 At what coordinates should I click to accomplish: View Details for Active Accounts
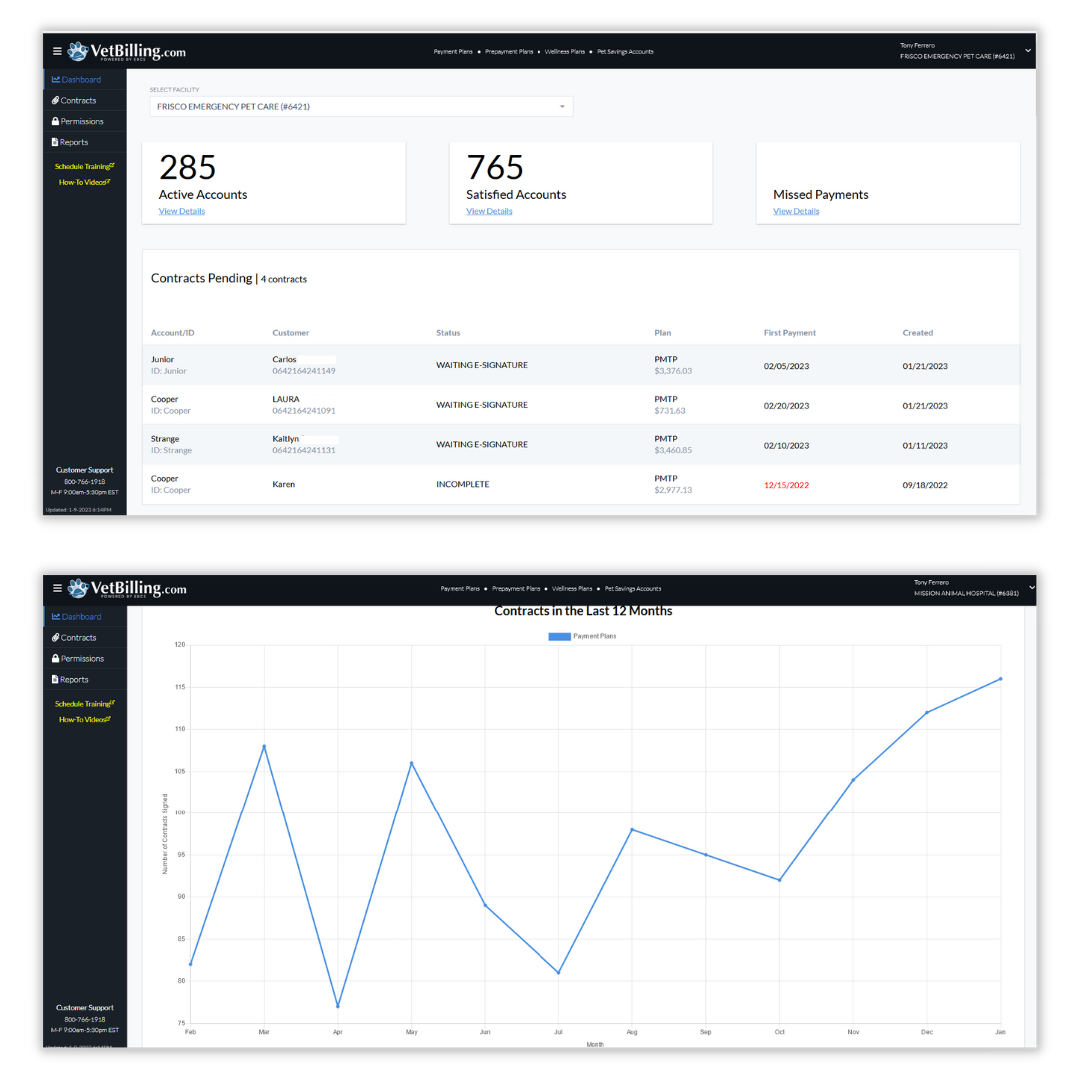pos(182,211)
